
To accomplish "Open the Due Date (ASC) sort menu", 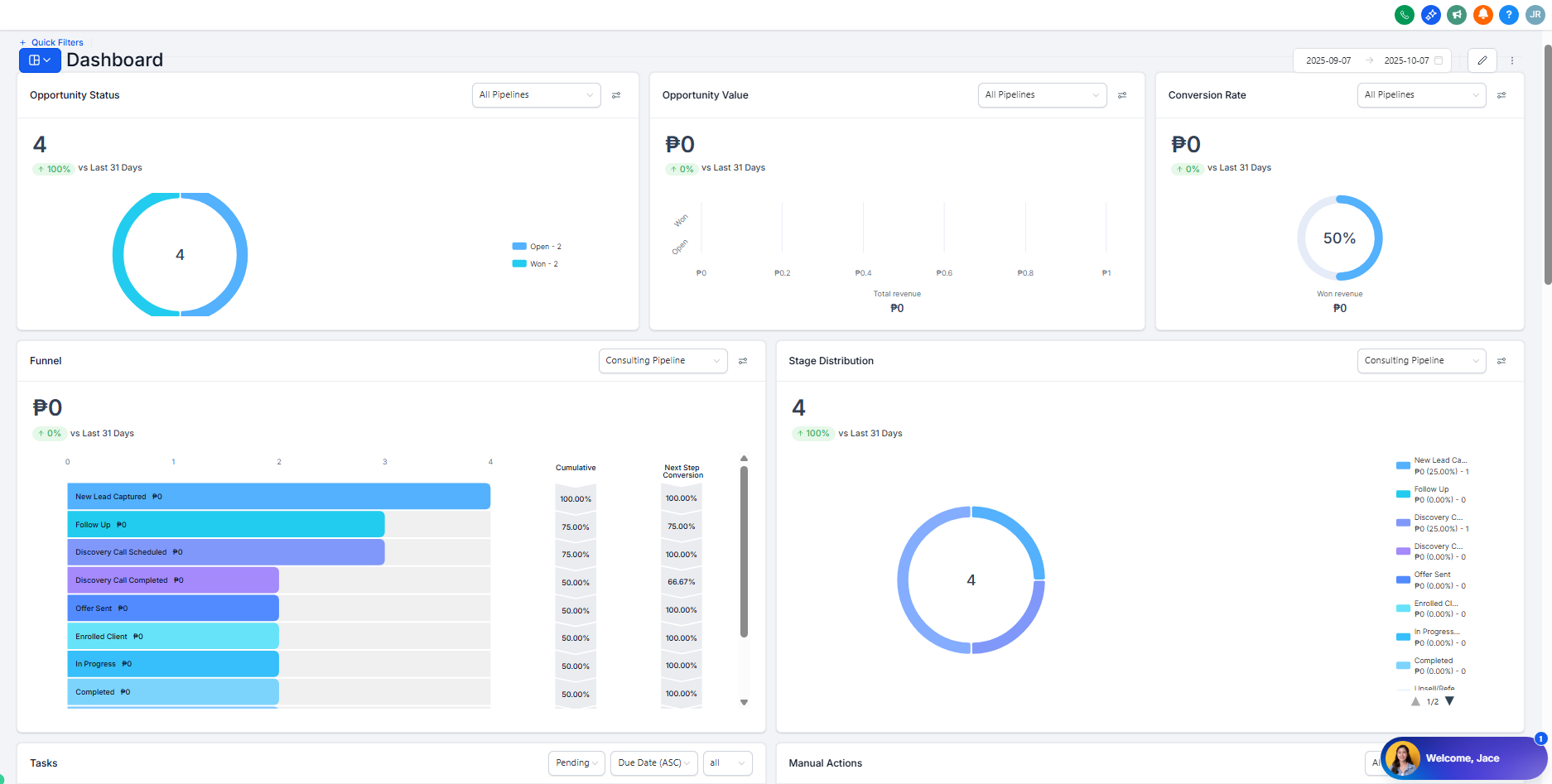I will (x=654, y=763).
